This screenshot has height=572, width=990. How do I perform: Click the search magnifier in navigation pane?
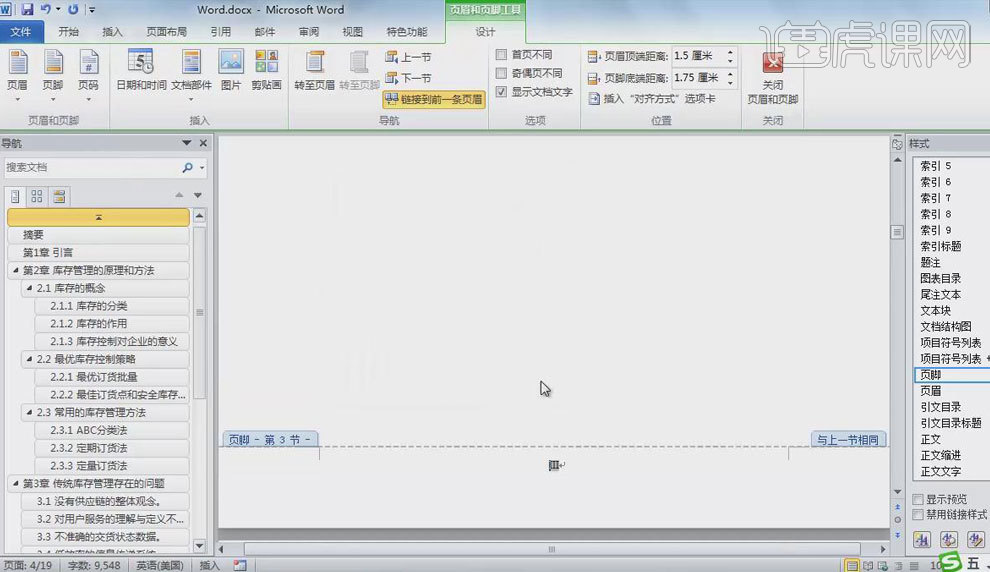coord(188,167)
